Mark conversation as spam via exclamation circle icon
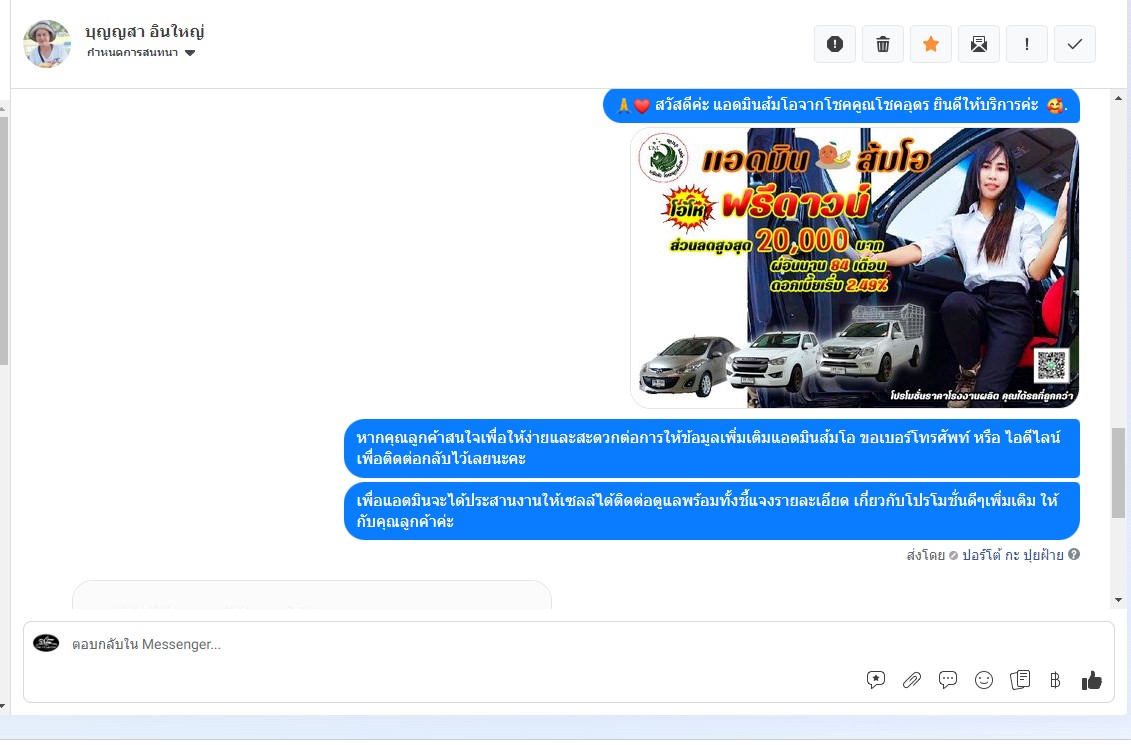The height and width of the screenshot is (745, 1131). pyautogui.click(x=835, y=44)
